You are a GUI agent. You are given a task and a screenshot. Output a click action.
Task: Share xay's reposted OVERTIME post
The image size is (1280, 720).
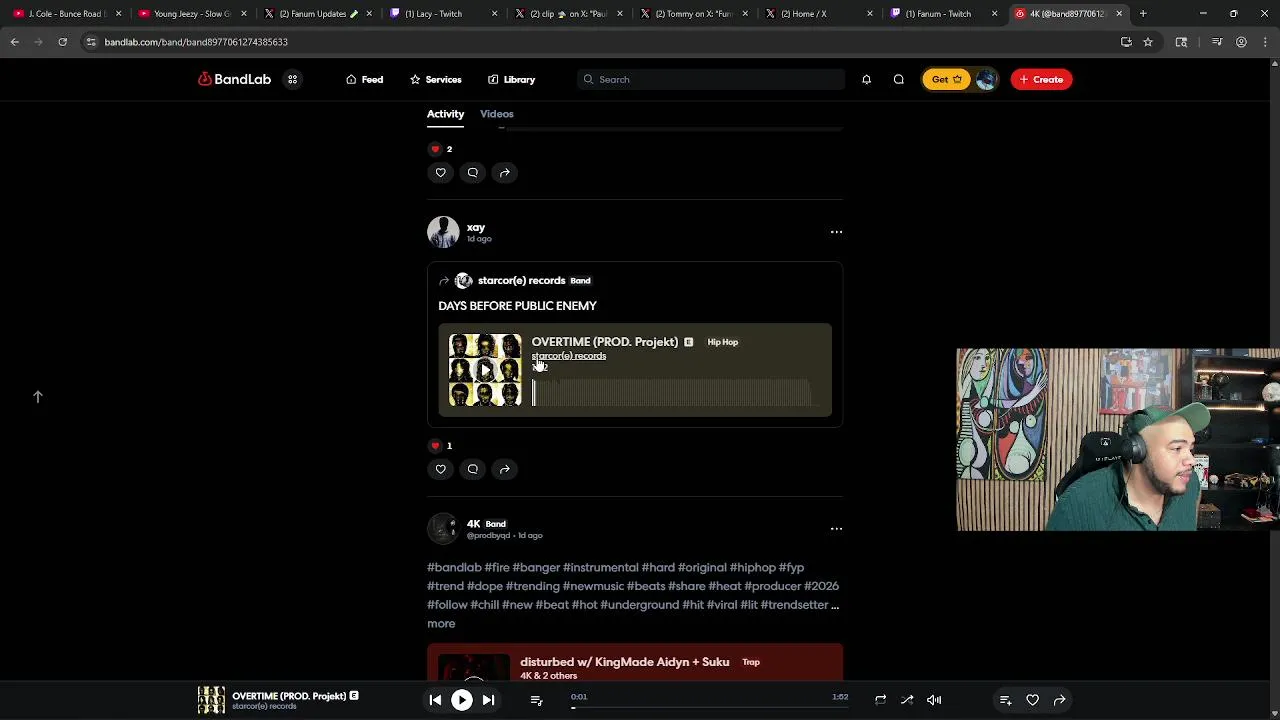pos(504,469)
